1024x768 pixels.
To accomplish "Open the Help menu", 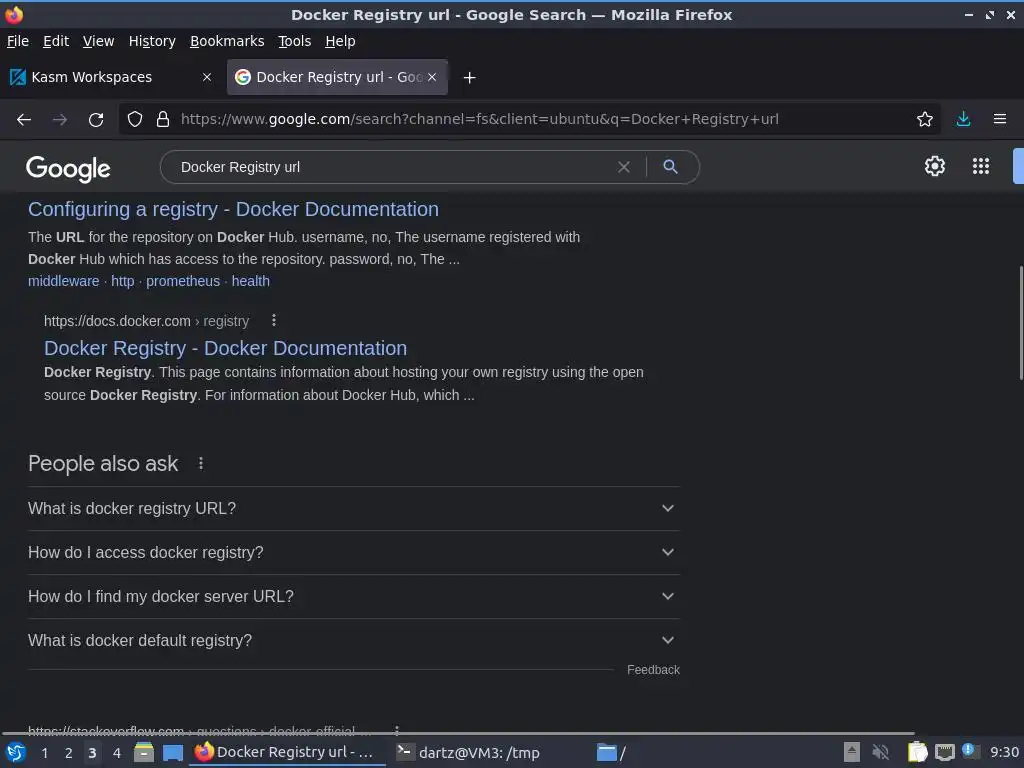I will 340,41.
